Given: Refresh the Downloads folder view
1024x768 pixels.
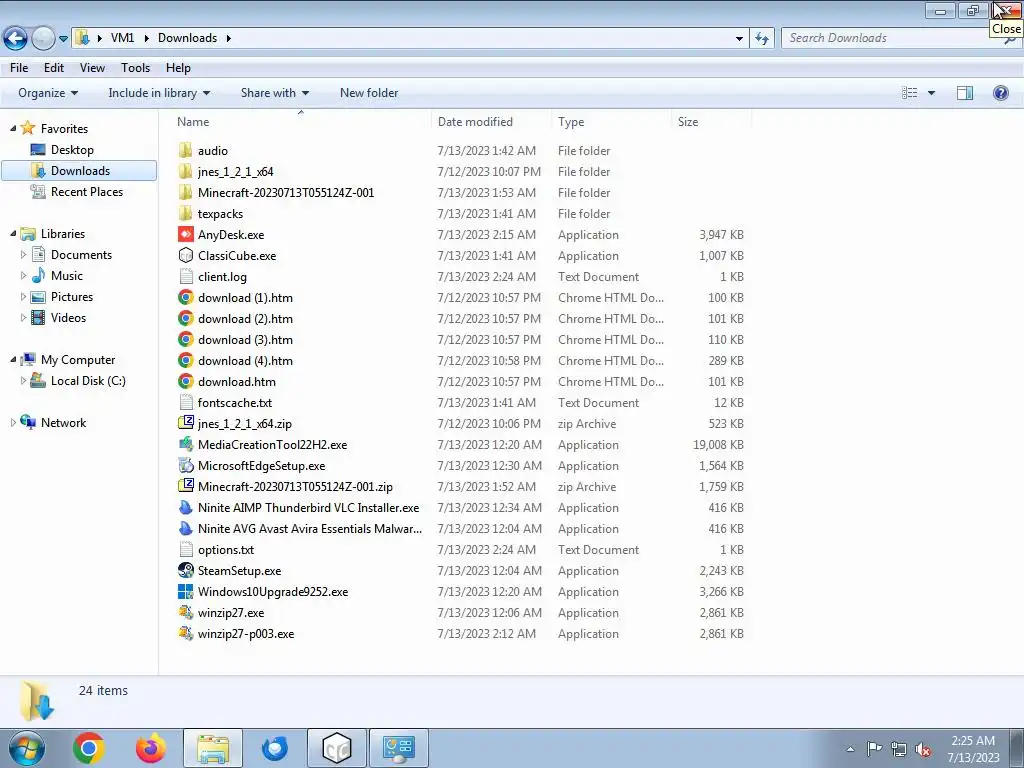Looking at the screenshot, I should pos(761,38).
